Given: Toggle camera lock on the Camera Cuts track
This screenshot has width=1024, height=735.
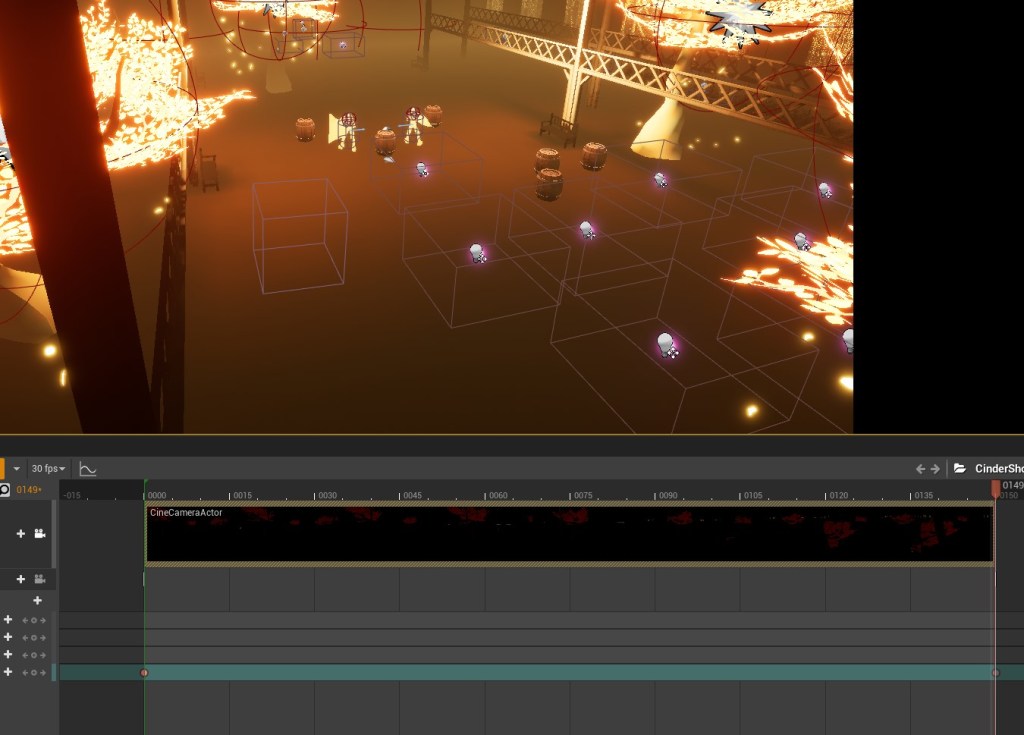Looking at the screenshot, I should pyautogui.click(x=40, y=534).
